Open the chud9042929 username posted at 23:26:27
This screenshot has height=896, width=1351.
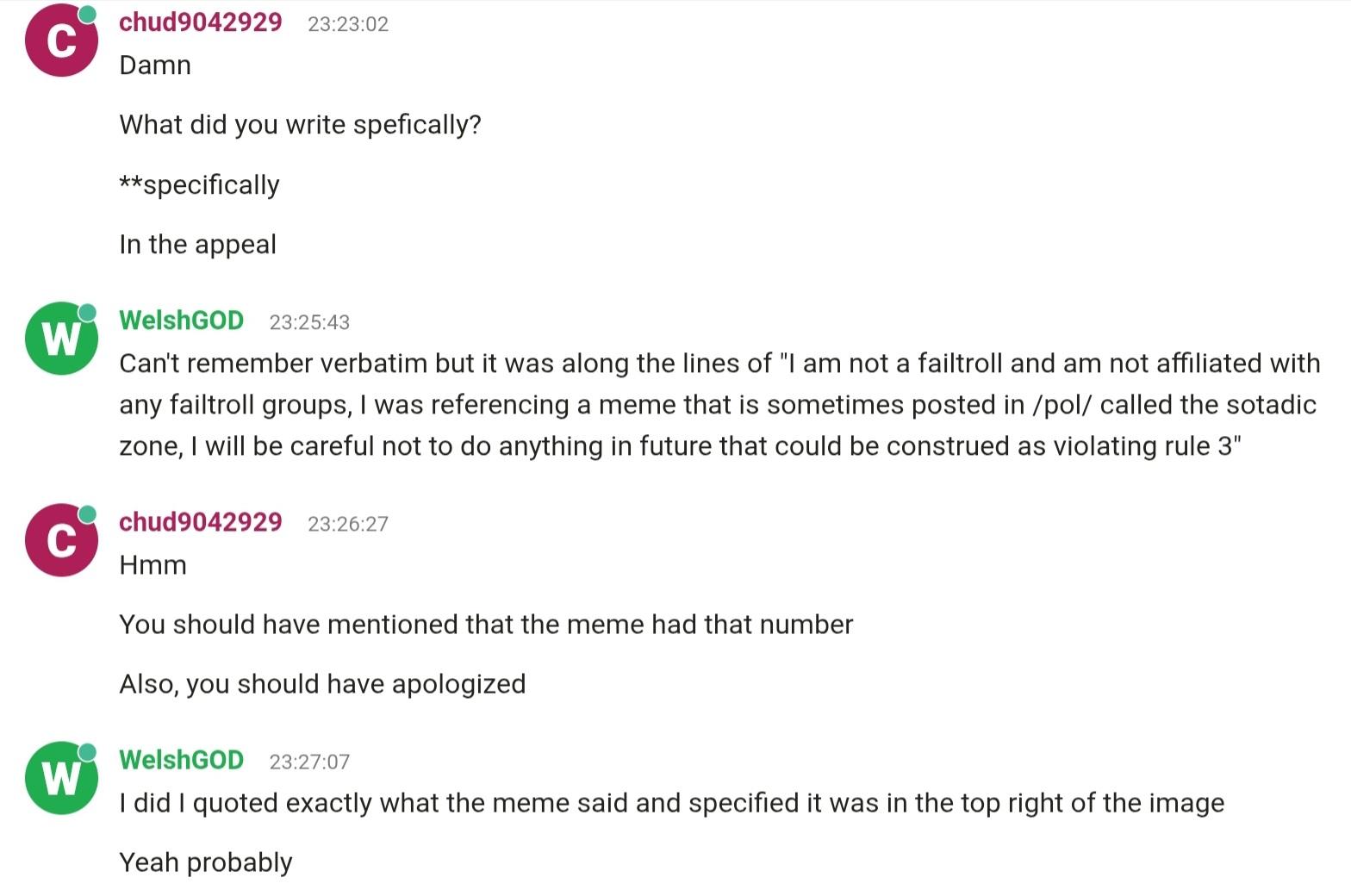(x=200, y=522)
